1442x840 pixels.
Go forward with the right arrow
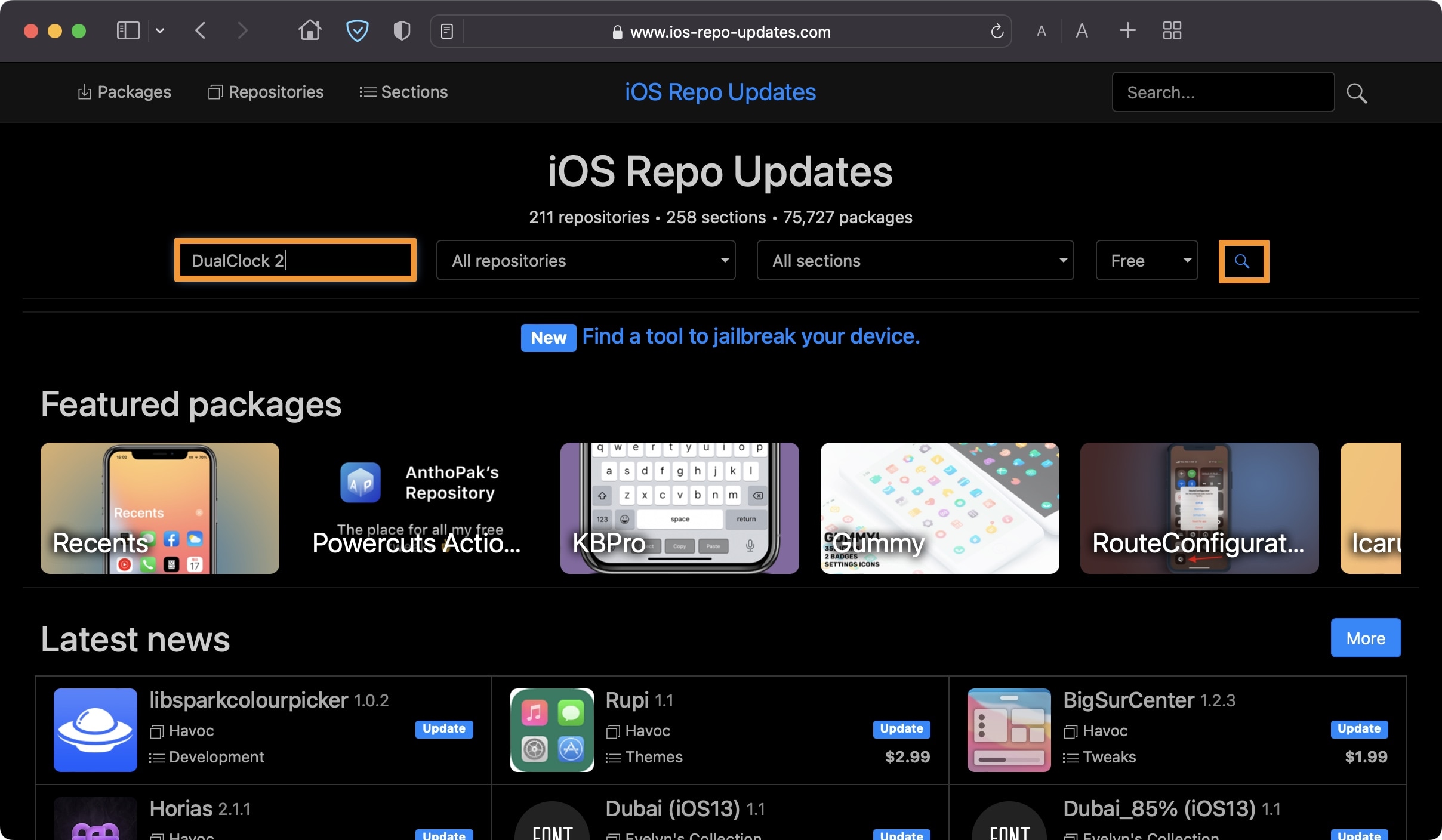(x=242, y=30)
